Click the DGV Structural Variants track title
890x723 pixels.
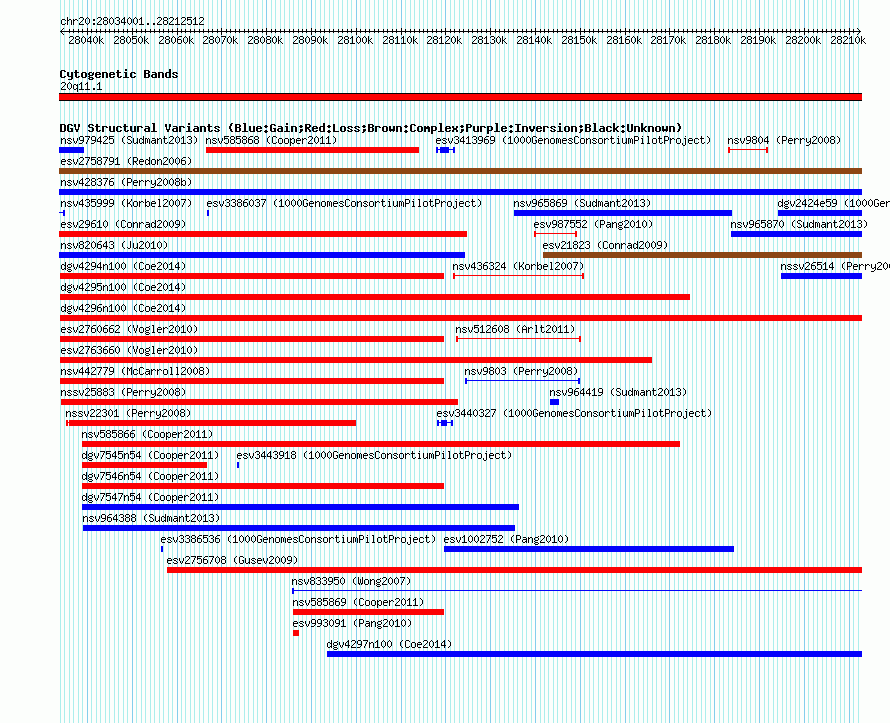371,128
